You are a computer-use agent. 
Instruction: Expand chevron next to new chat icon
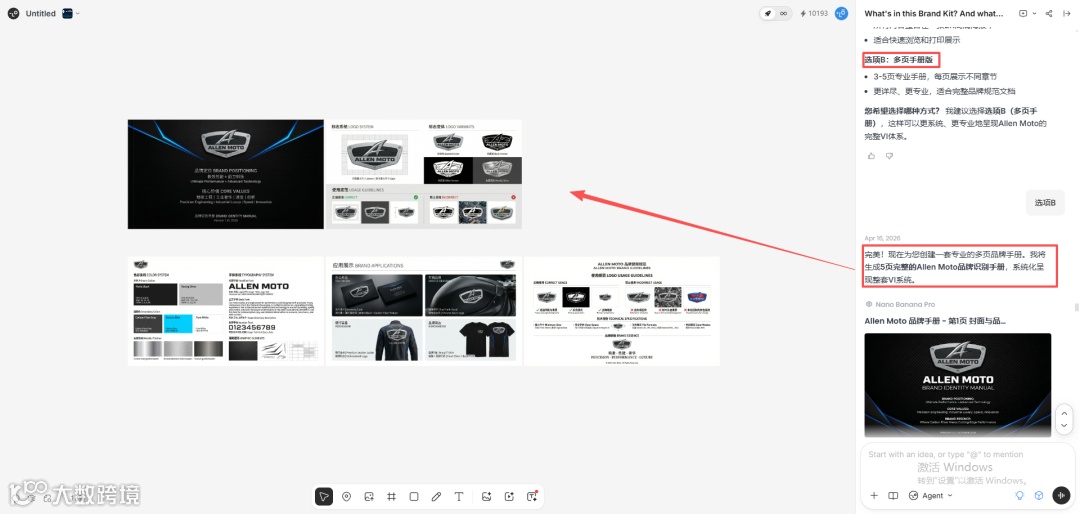click(x=1034, y=13)
